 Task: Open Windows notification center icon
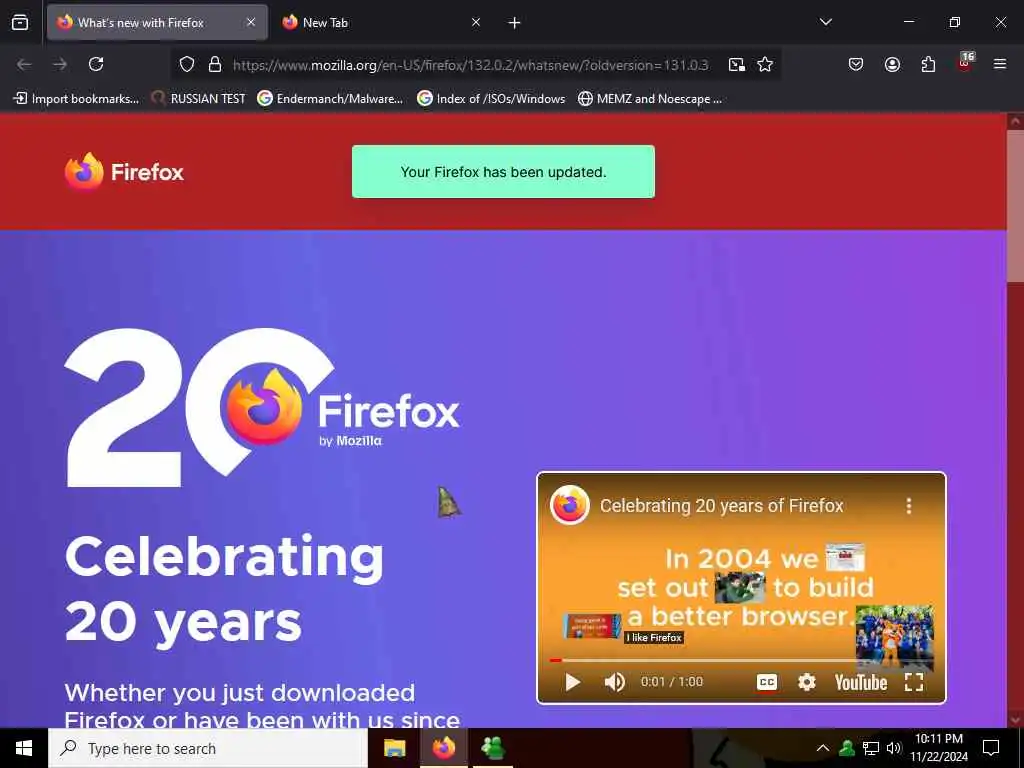pyautogui.click(x=991, y=748)
